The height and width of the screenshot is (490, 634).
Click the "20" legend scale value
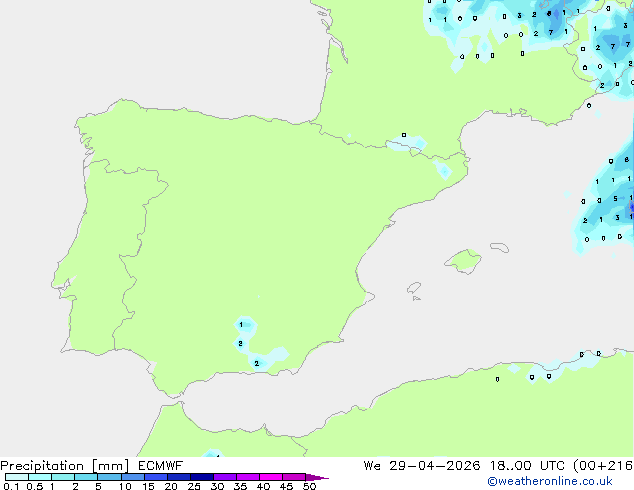(x=171, y=486)
